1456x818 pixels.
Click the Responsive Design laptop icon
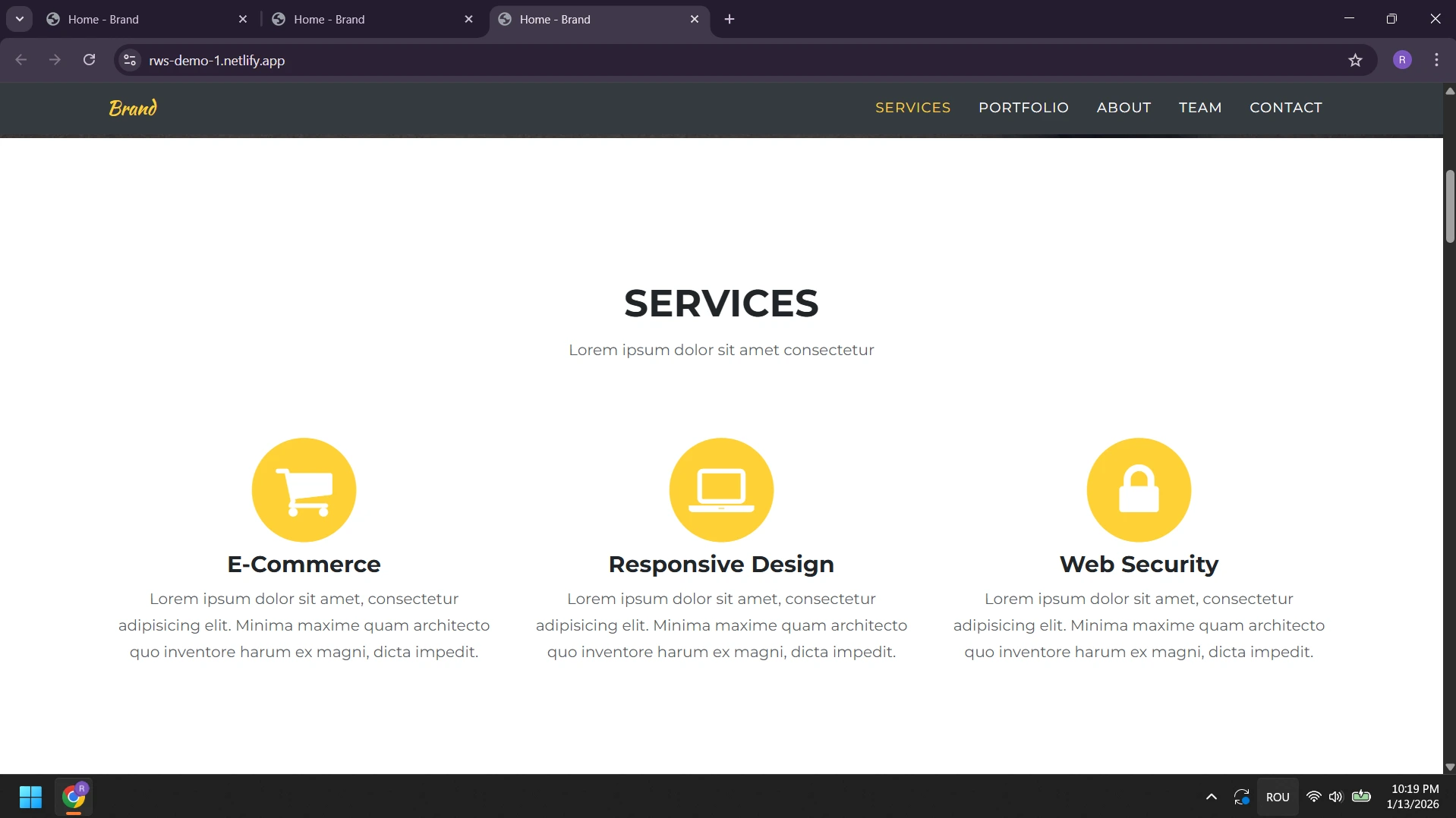click(721, 489)
